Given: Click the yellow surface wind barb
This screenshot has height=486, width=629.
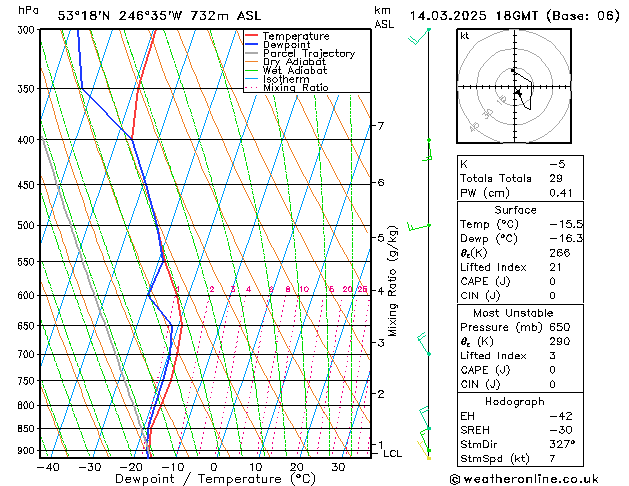Looking at the screenshot, I should pos(424,450).
